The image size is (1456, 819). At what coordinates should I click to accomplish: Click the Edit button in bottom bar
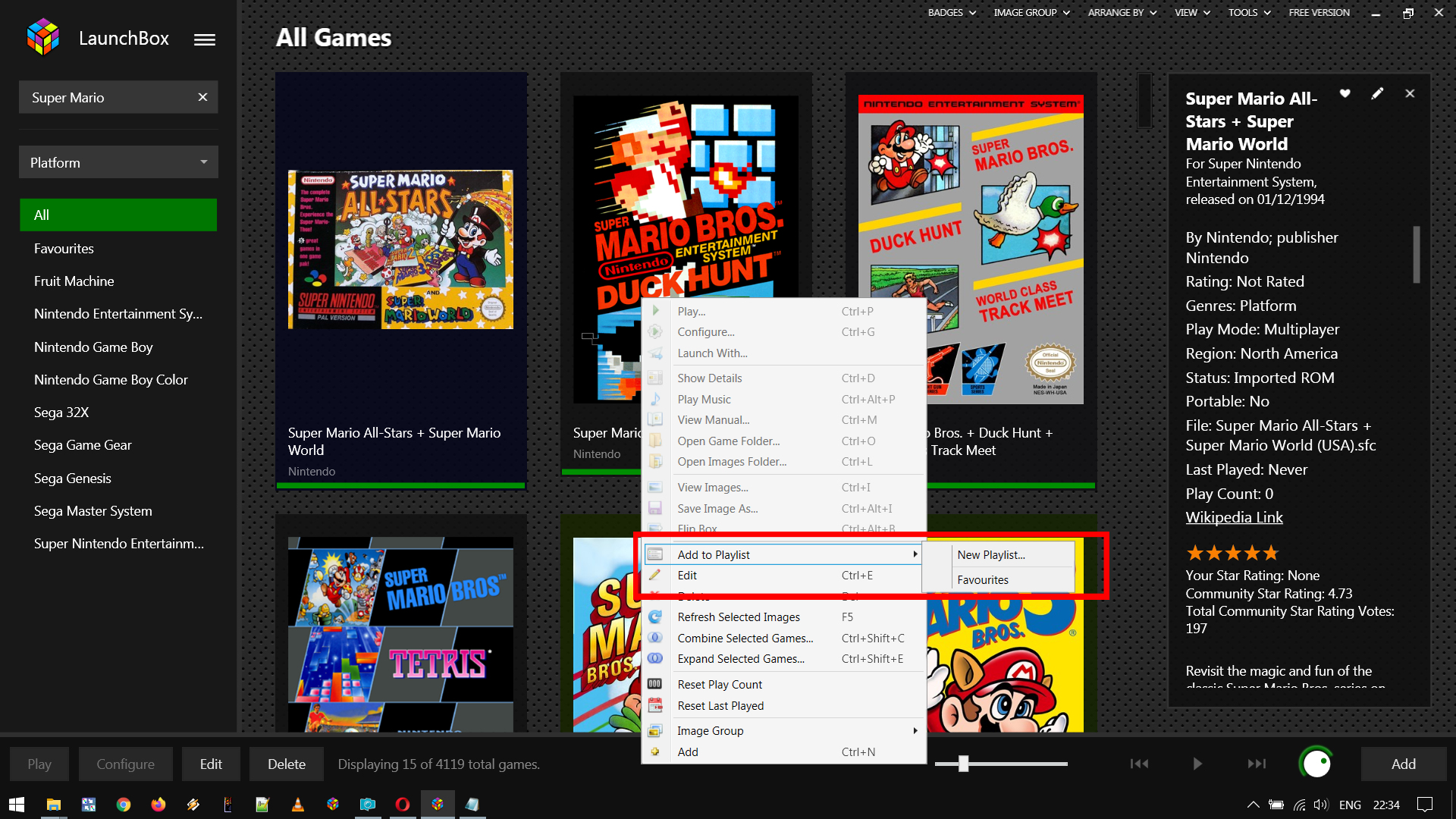211,764
